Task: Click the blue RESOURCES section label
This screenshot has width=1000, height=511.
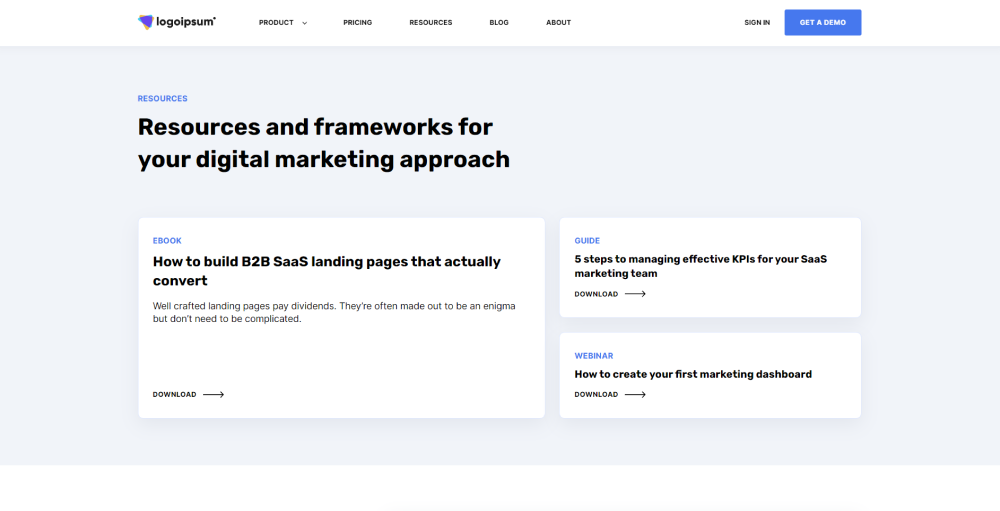Action: 163,99
